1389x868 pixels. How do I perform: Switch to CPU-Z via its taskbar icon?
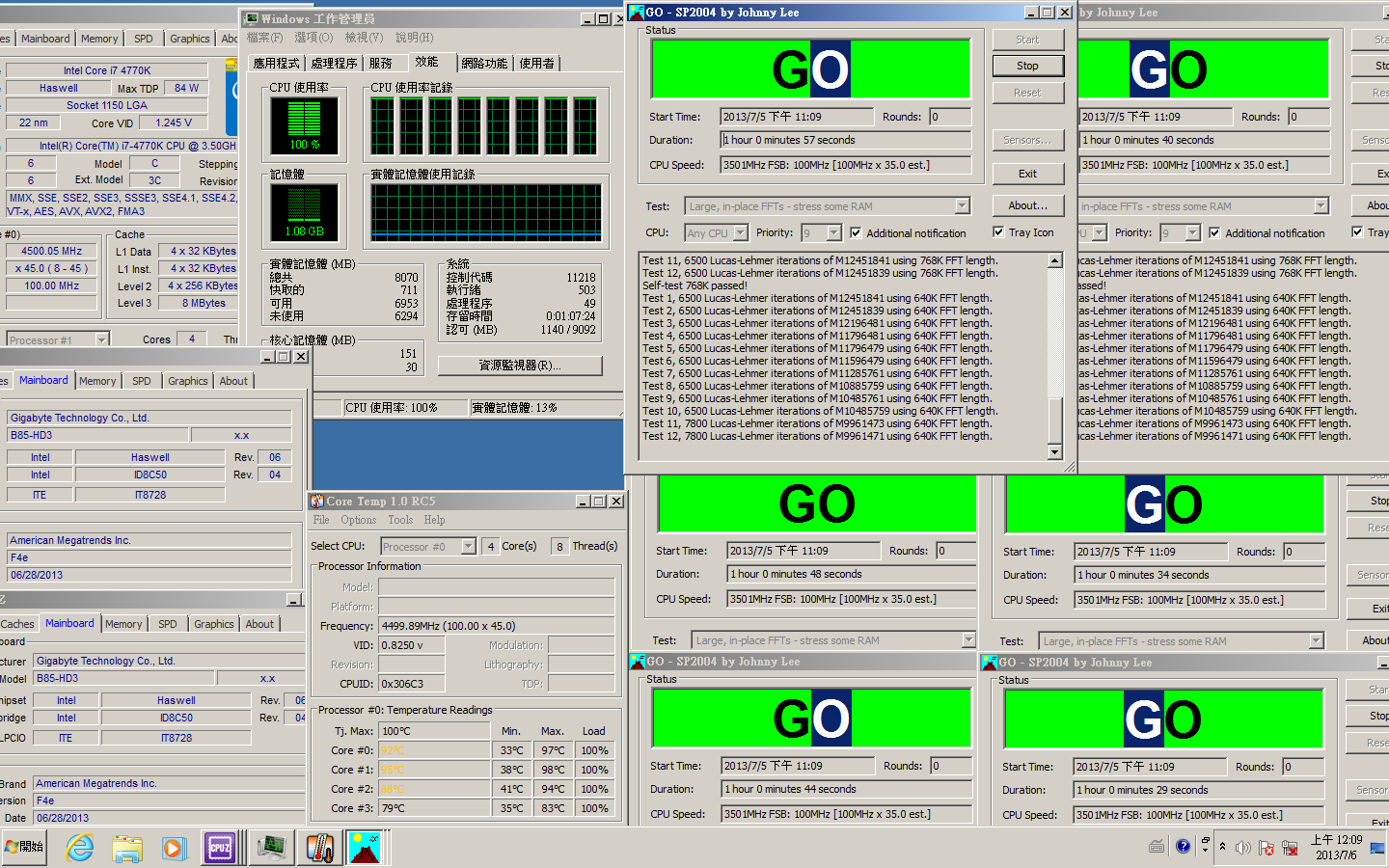pos(221,849)
